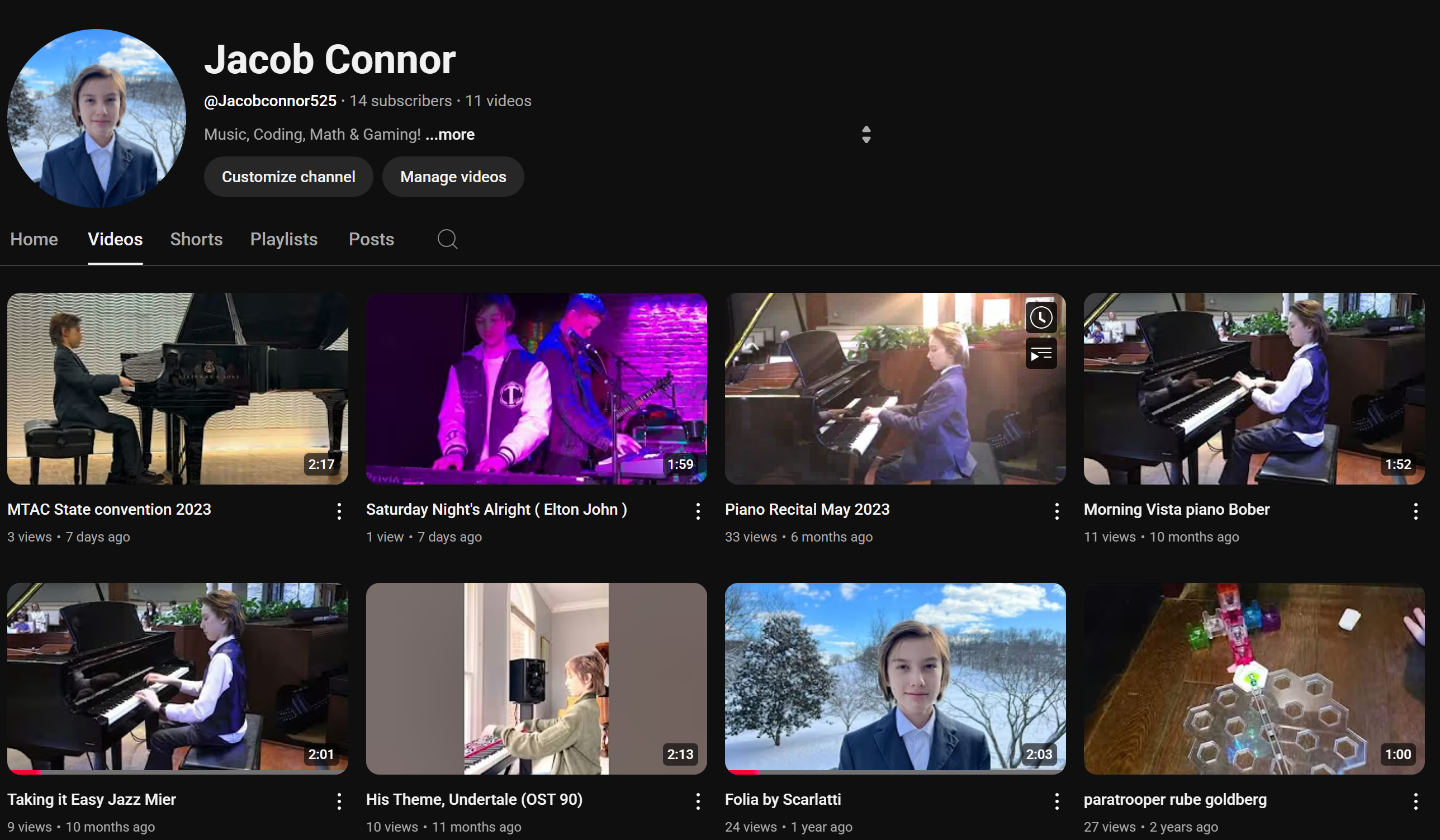Image resolution: width=1440 pixels, height=840 pixels.
Task: Click the channel search icon
Action: tap(447, 239)
